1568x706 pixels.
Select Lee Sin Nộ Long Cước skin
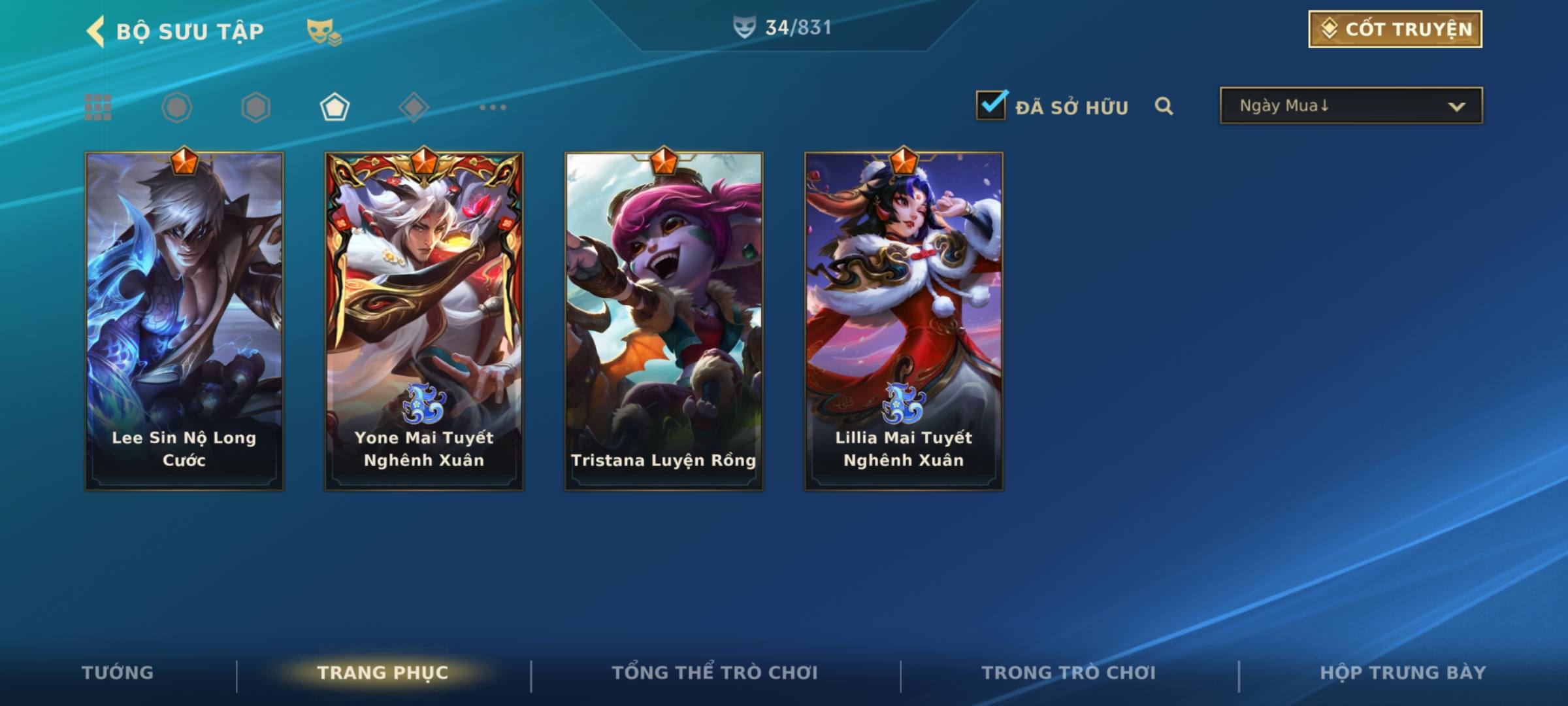184,320
